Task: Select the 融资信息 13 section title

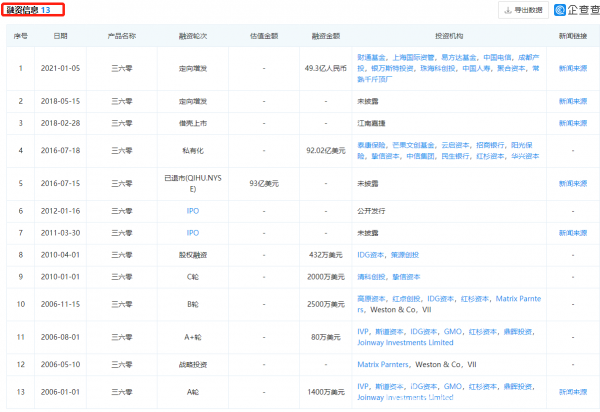Action: [29, 10]
